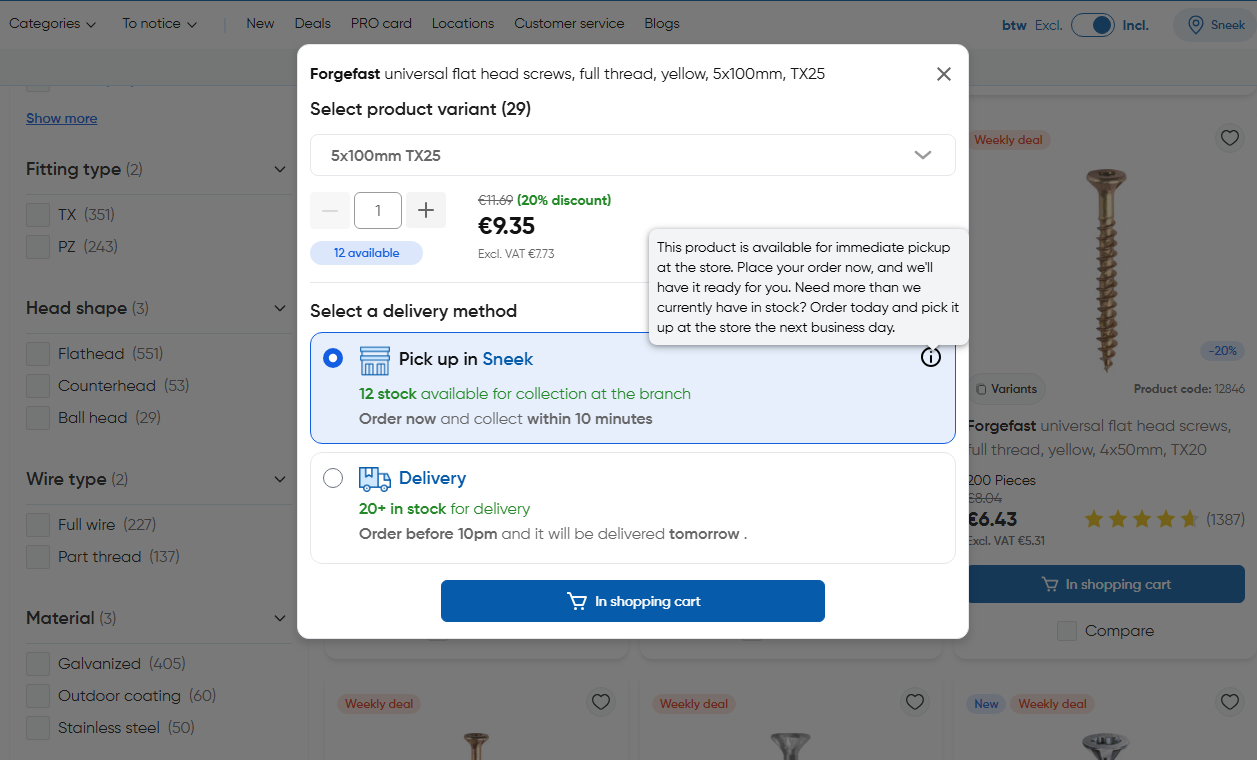Close the product variant dialog
The width and height of the screenshot is (1257, 760).
(x=943, y=74)
